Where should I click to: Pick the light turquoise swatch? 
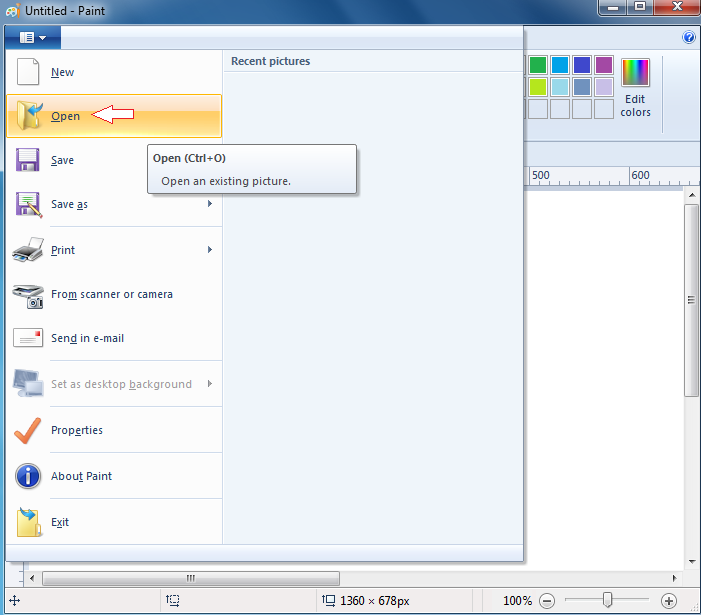[560, 87]
